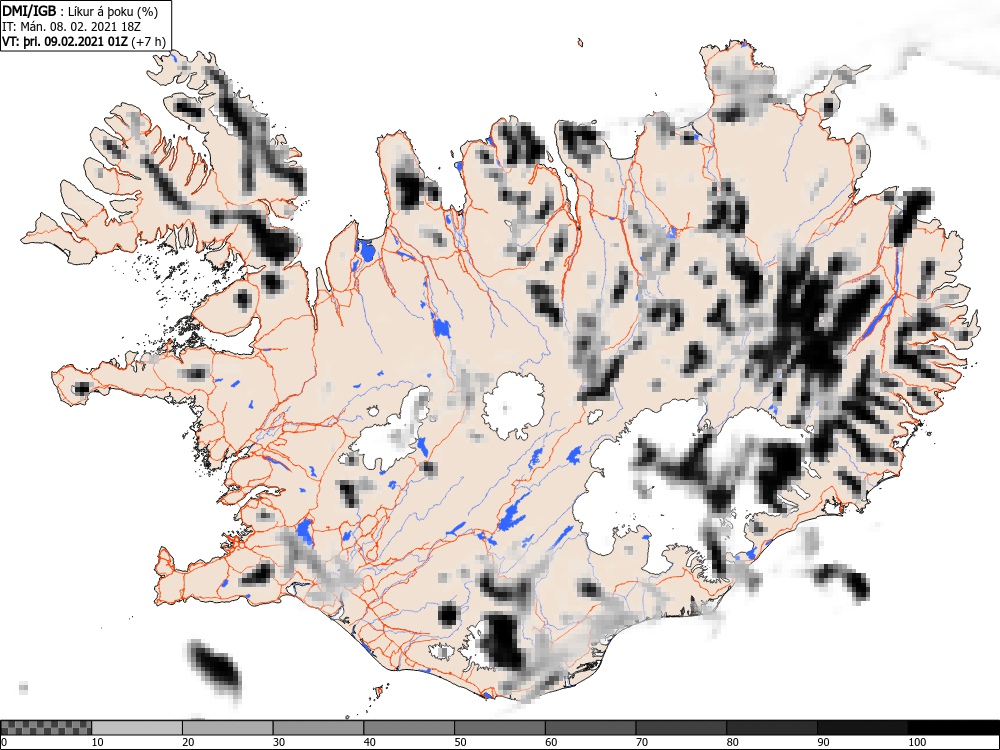Click the checkered legend swatch for 0–10 %
Image resolution: width=1000 pixels, height=750 pixels.
pos(47,728)
